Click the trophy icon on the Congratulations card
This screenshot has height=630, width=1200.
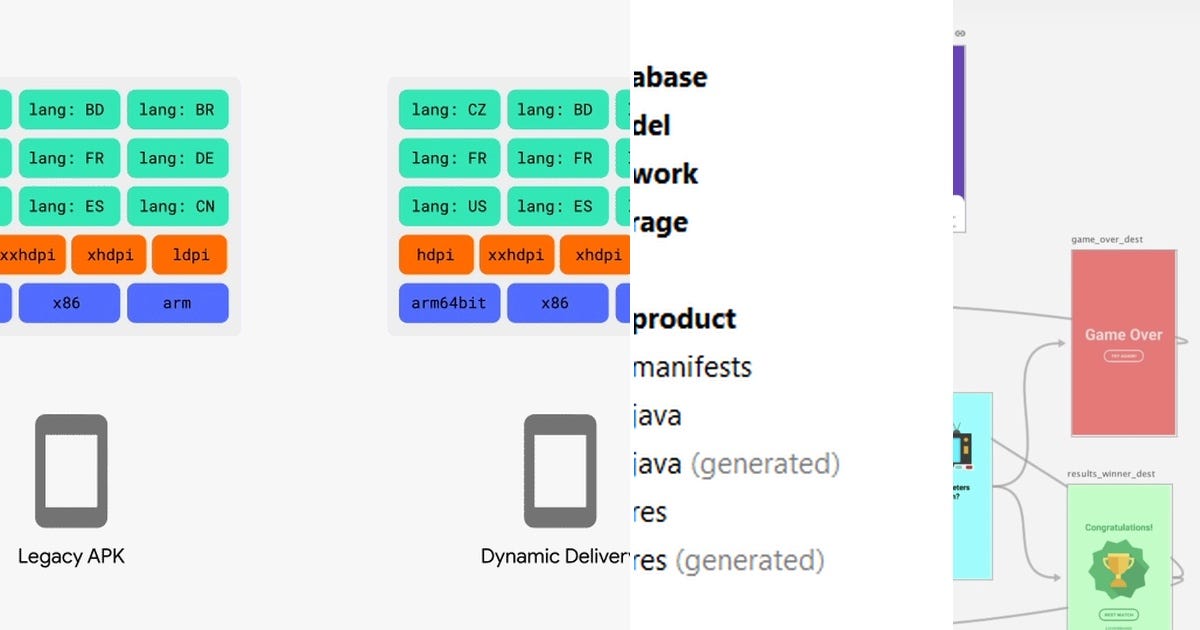click(1120, 565)
